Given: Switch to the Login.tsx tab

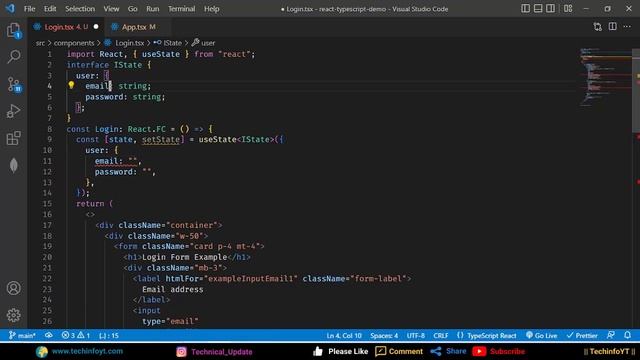Looking at the screenshot, I should (x=66, y=27).
